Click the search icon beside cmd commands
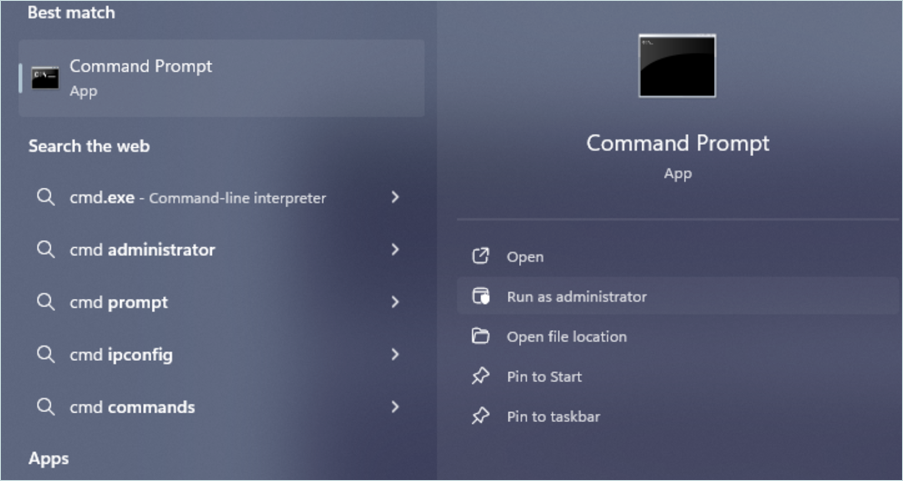903x481 pixels. 45,407
